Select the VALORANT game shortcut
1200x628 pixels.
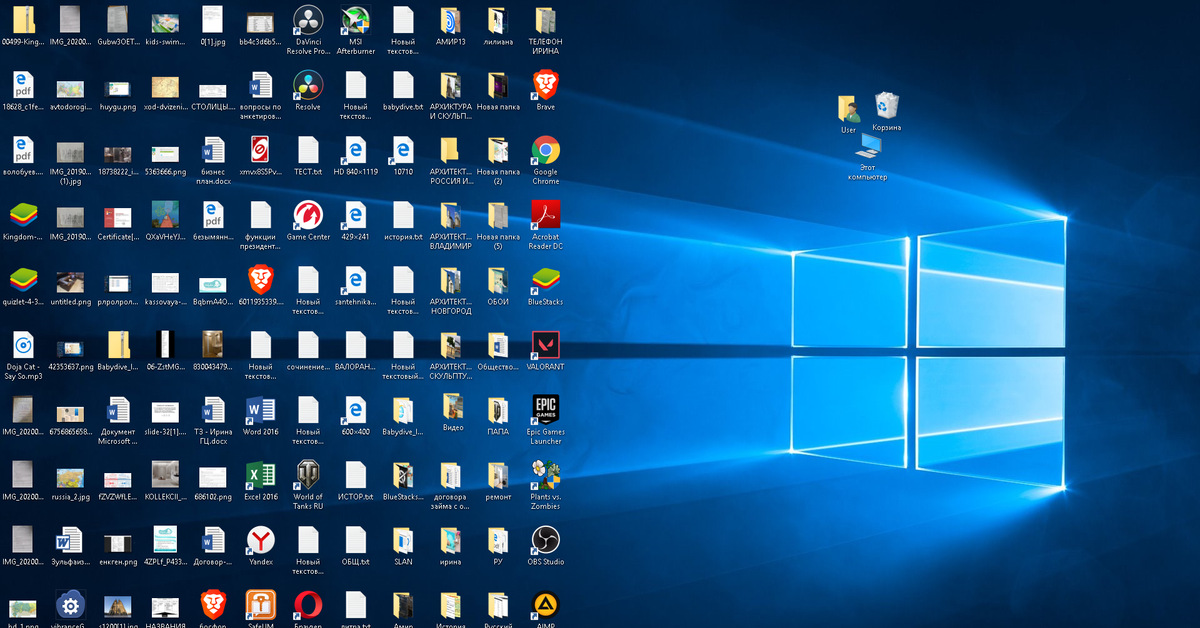coord(545,346)
